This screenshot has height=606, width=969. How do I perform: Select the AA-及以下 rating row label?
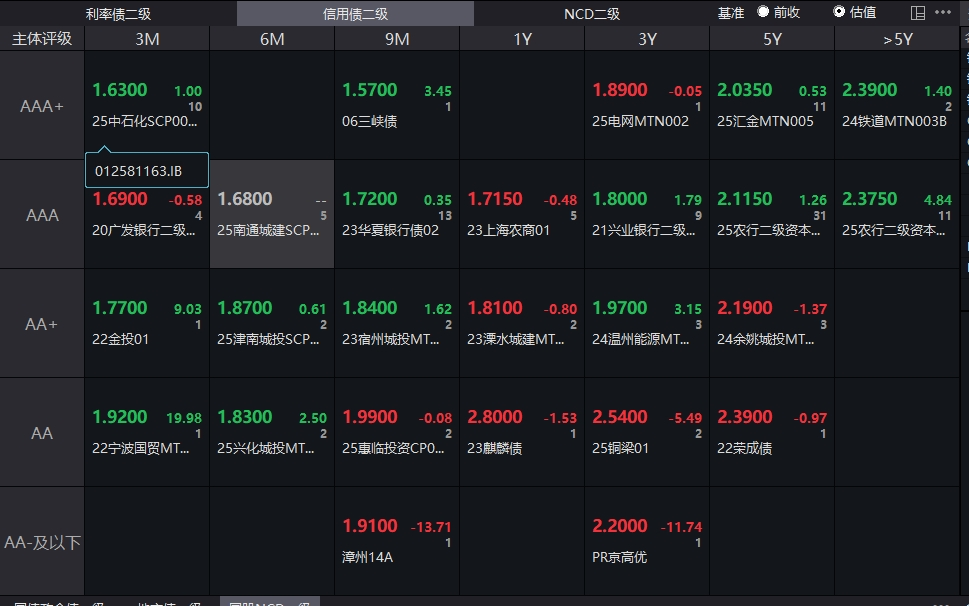tap(42, 542)
